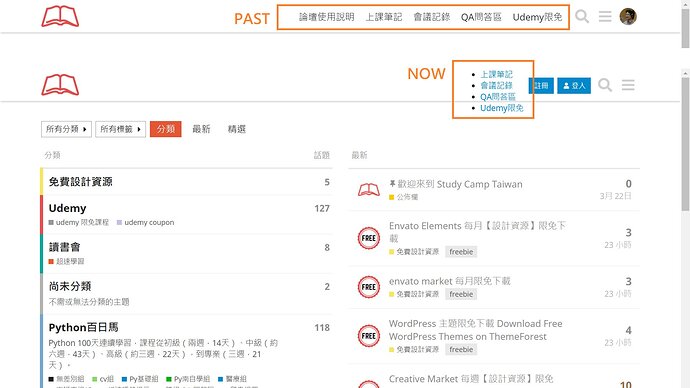Open hamburger menu in NOW header
The image size is (690, 388).
(628, 85)
